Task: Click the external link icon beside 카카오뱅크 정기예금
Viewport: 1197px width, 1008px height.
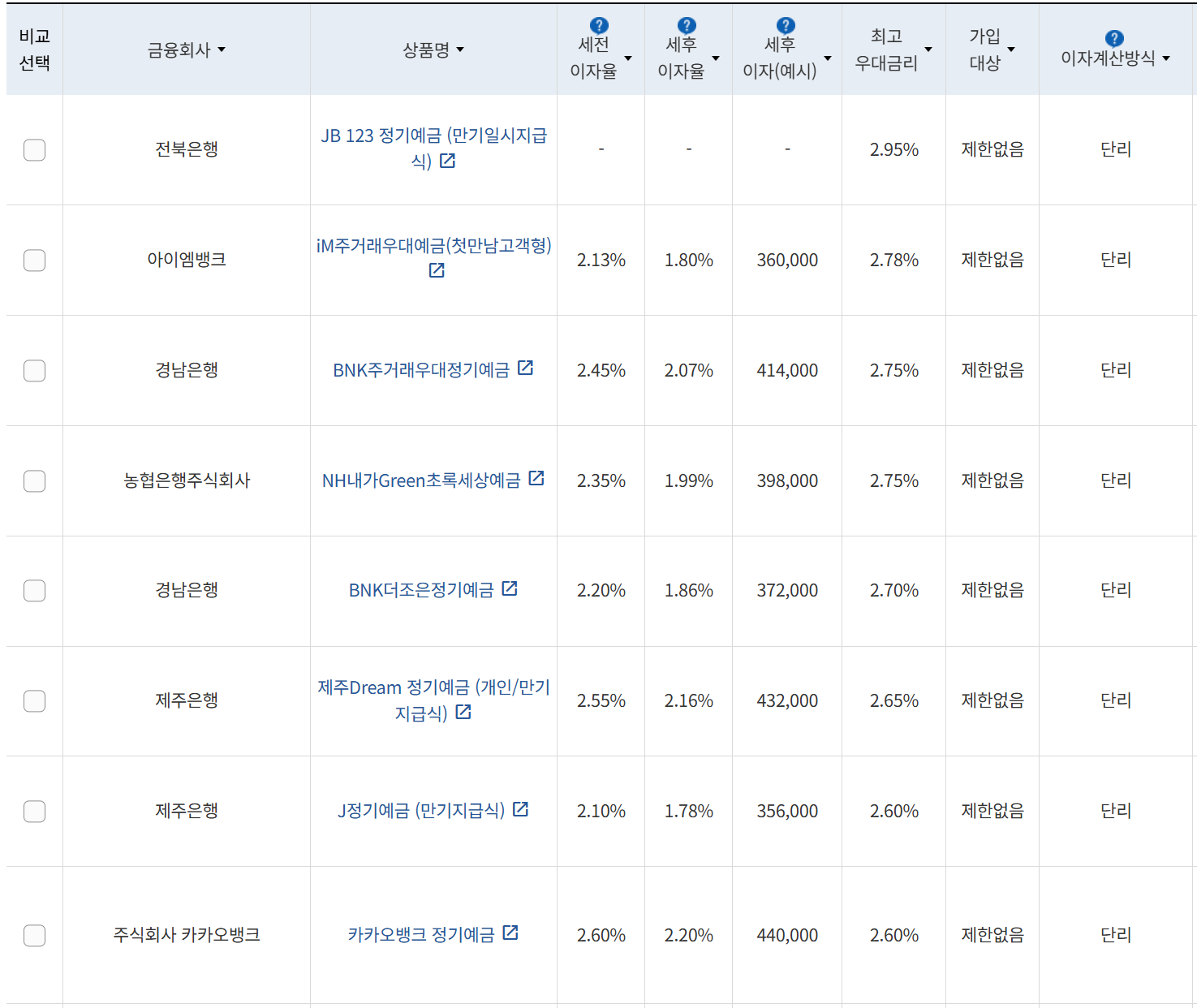Action: 510,933
